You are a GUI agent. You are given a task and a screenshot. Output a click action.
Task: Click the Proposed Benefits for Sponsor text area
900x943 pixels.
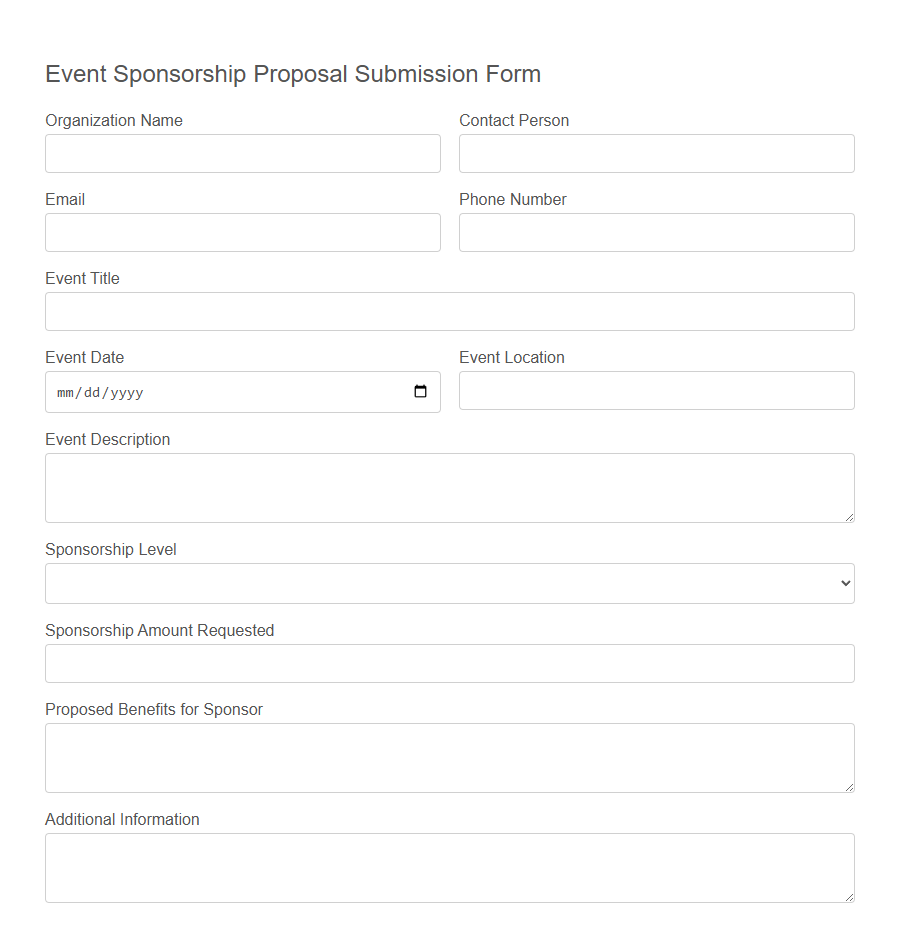click(450, 757)
